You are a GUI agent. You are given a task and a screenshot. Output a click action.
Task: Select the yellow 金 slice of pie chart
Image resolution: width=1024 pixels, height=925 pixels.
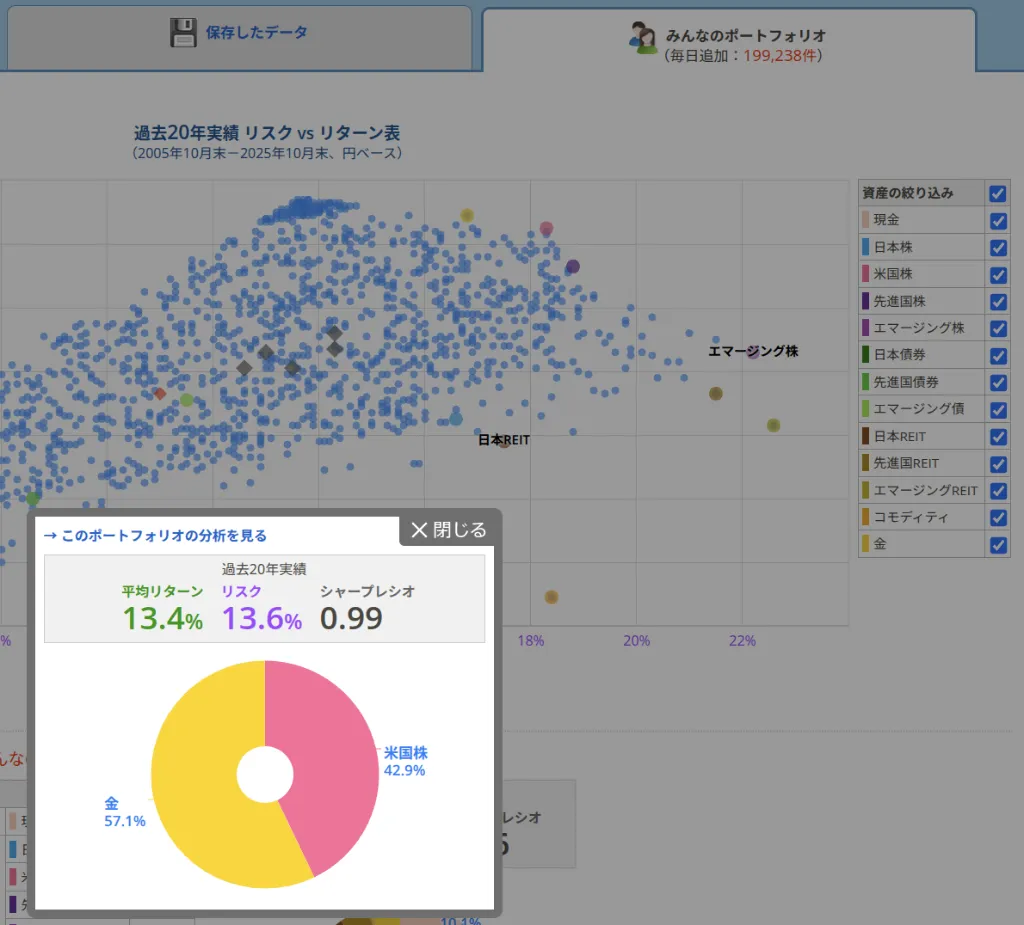200,780
